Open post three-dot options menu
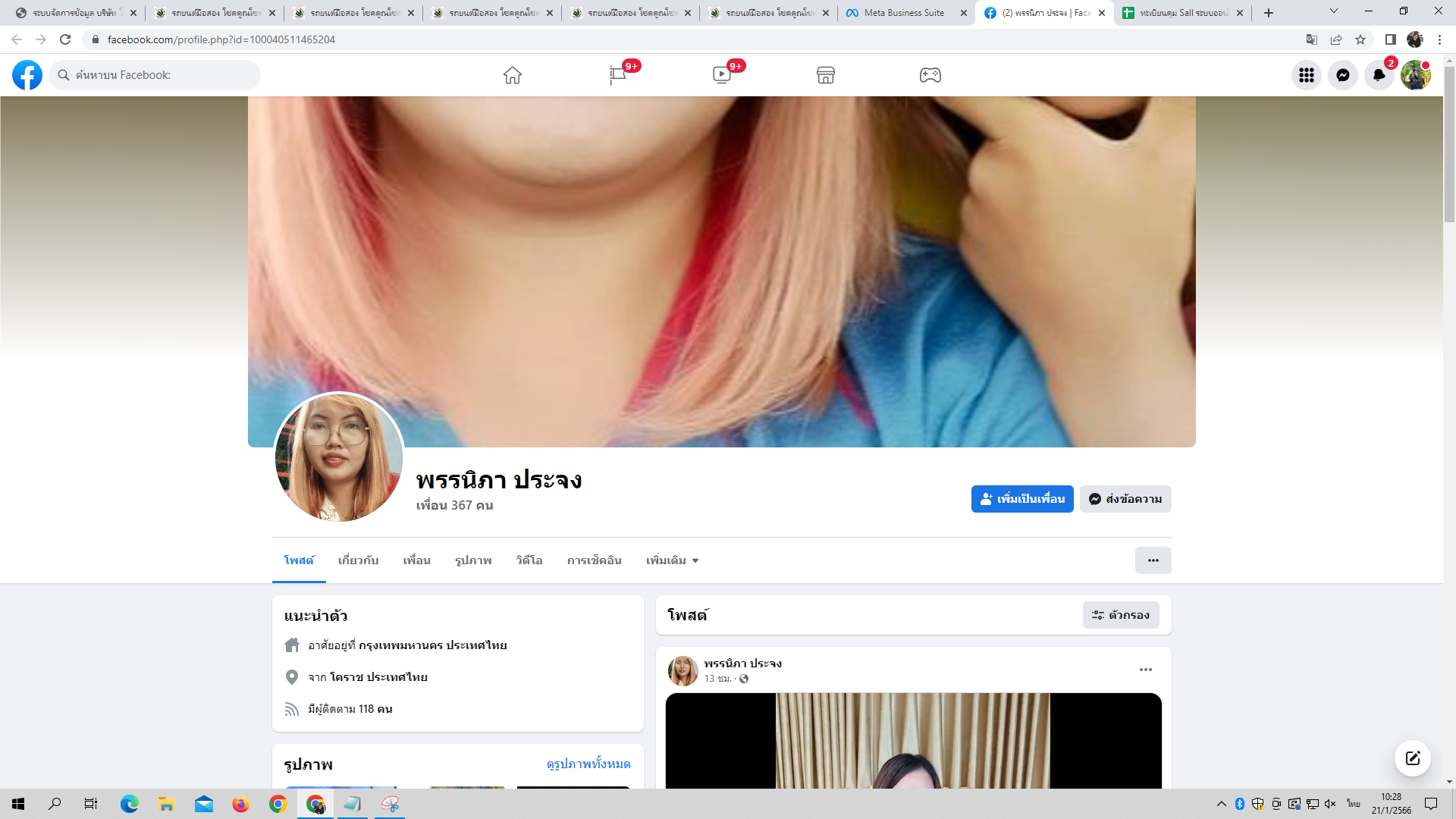This screenshot has width=1456, height=819. click(x=1146, y=670)
